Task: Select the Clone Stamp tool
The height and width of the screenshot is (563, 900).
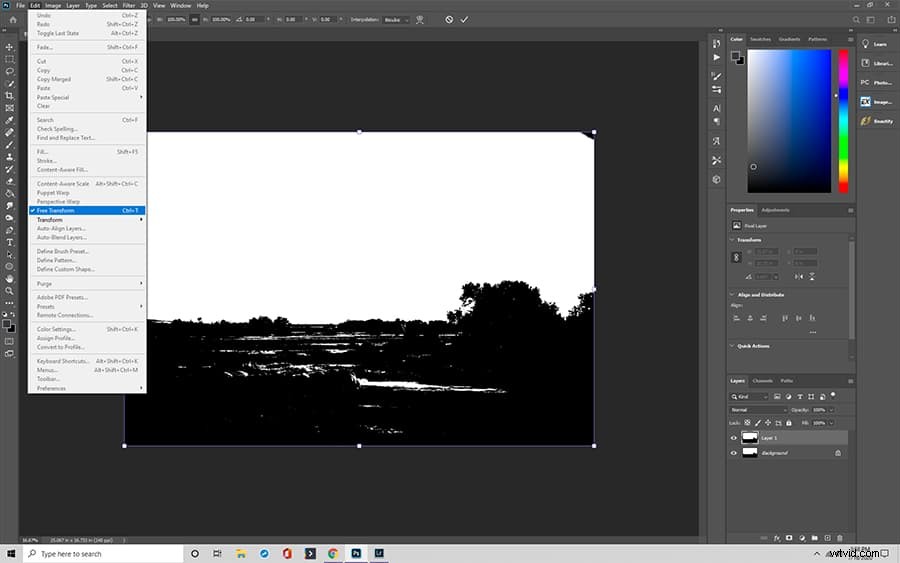Action: (x=9, y=157)
